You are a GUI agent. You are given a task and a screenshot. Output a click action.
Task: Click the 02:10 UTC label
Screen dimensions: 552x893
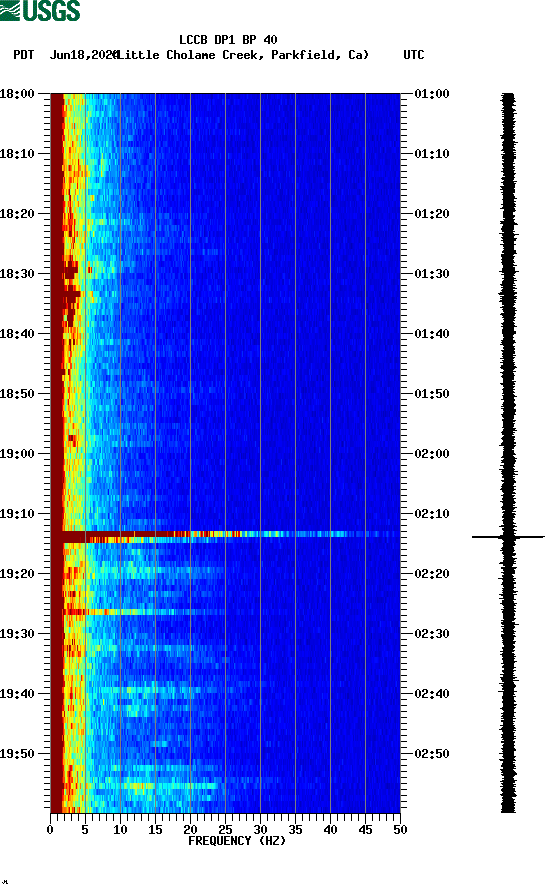tap(432, 514)
